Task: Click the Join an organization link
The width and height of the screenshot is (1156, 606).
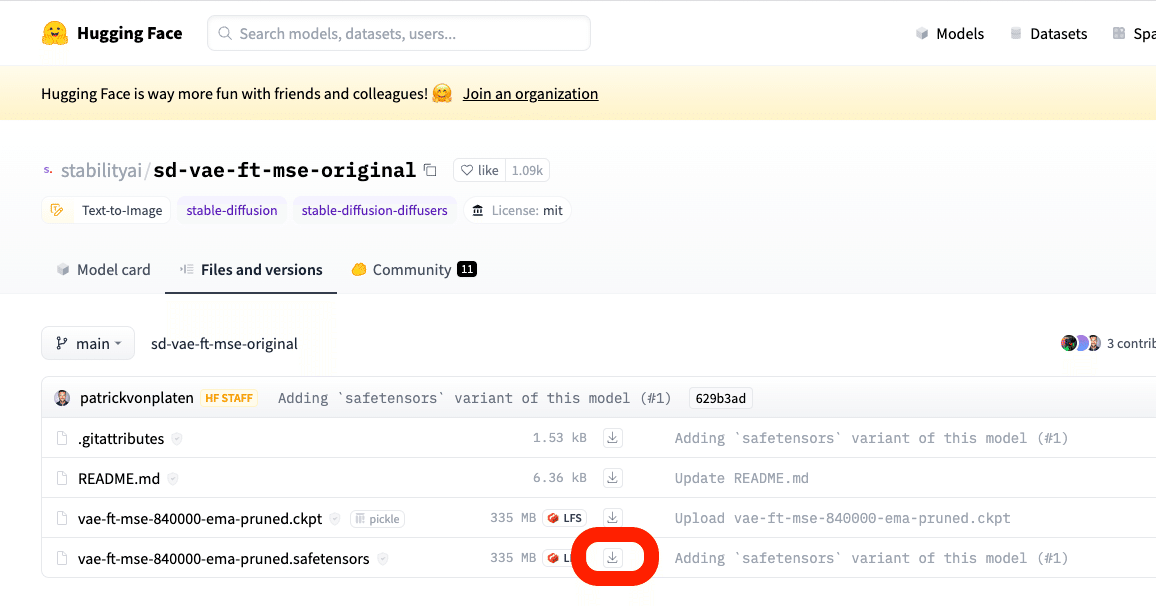Action: pyautogui.click(x=530, y=94)
